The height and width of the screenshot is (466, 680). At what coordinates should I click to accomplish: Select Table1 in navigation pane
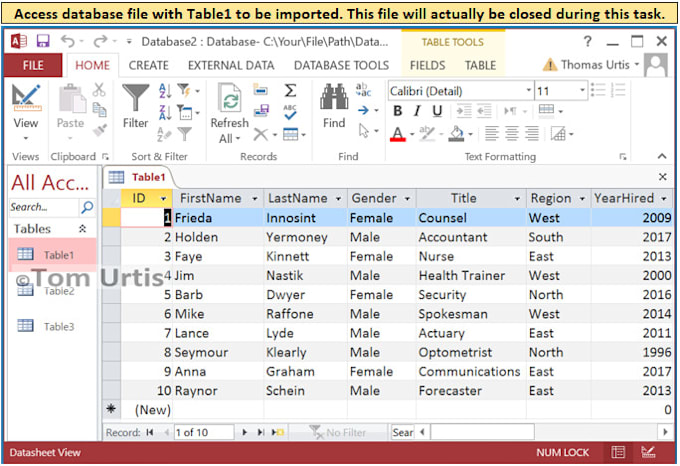[x=52, y=255]
